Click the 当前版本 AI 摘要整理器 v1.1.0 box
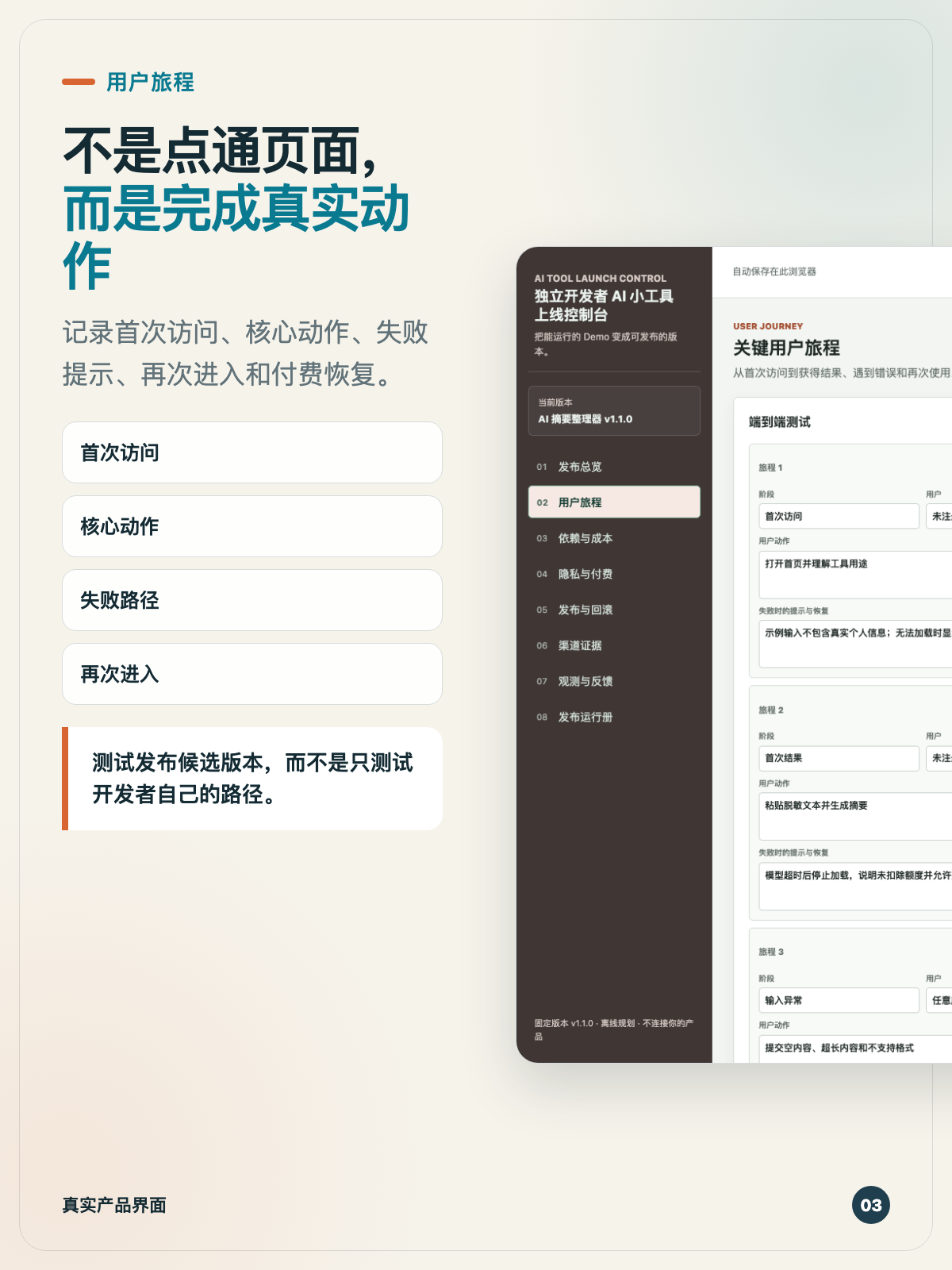This screenshot has height=1270, width=952. 614,411
